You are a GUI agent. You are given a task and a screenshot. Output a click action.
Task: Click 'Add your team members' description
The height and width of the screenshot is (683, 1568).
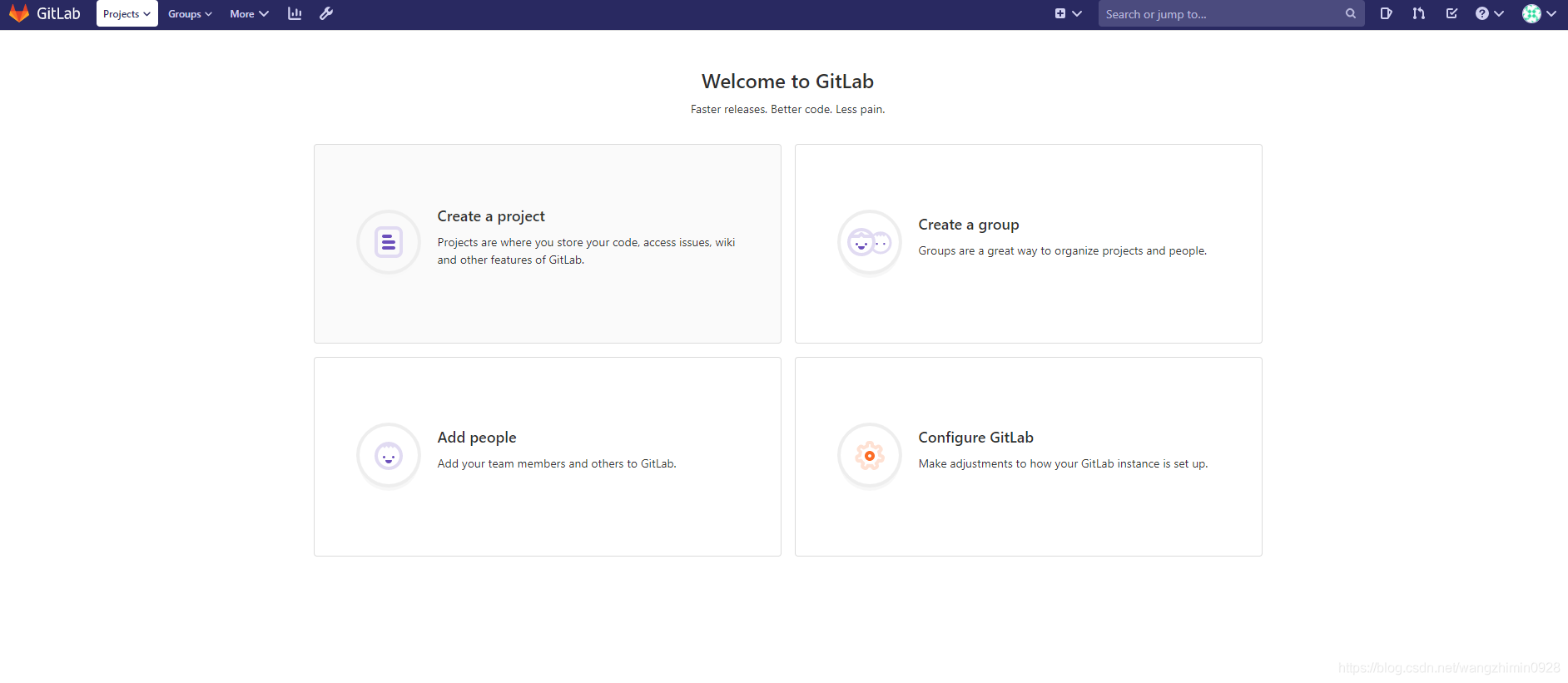click(557, 463)
